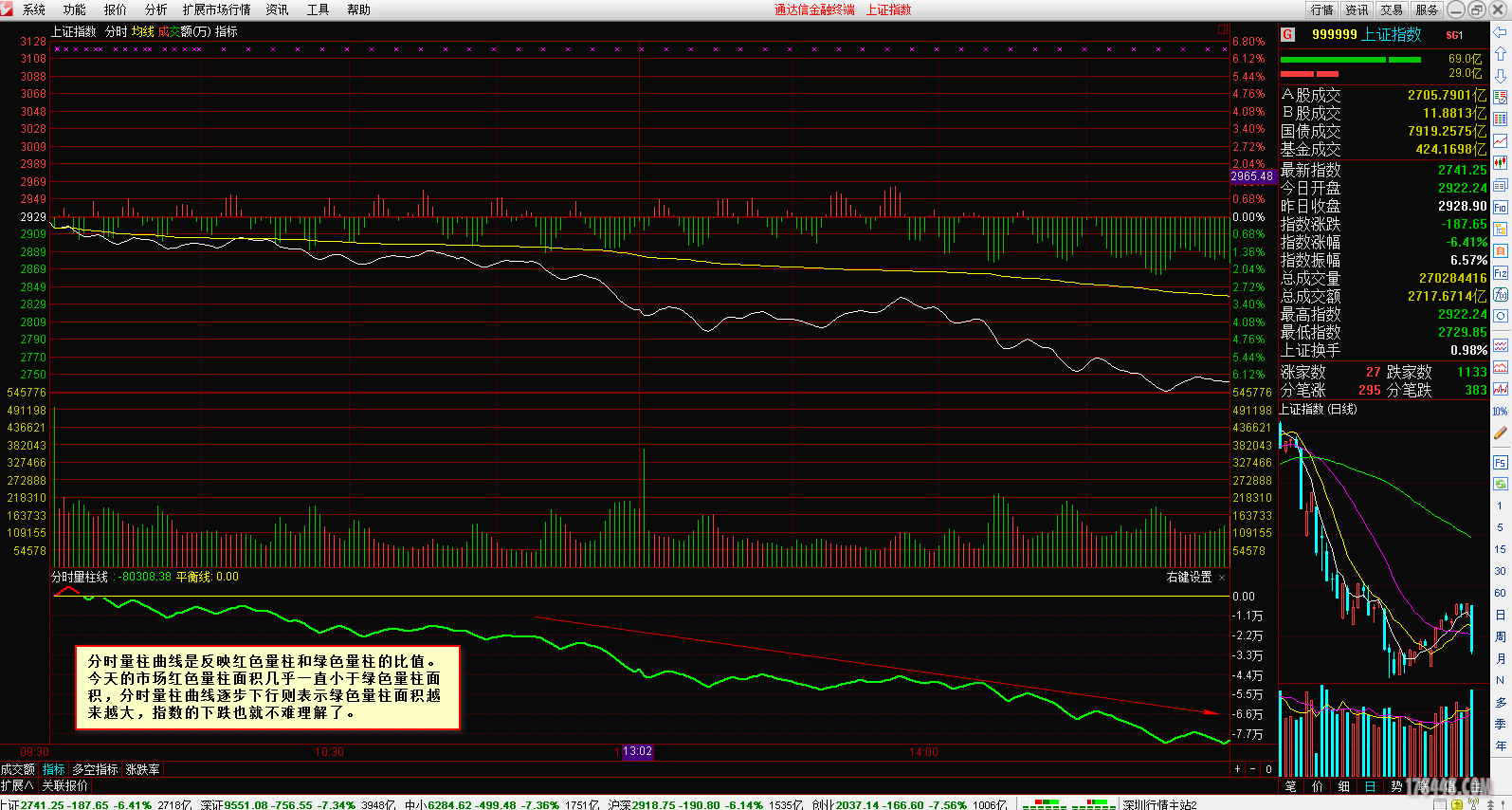Open the 资讯 menu in menu bar
The image size is (1512, 810).
click(277, 9)
